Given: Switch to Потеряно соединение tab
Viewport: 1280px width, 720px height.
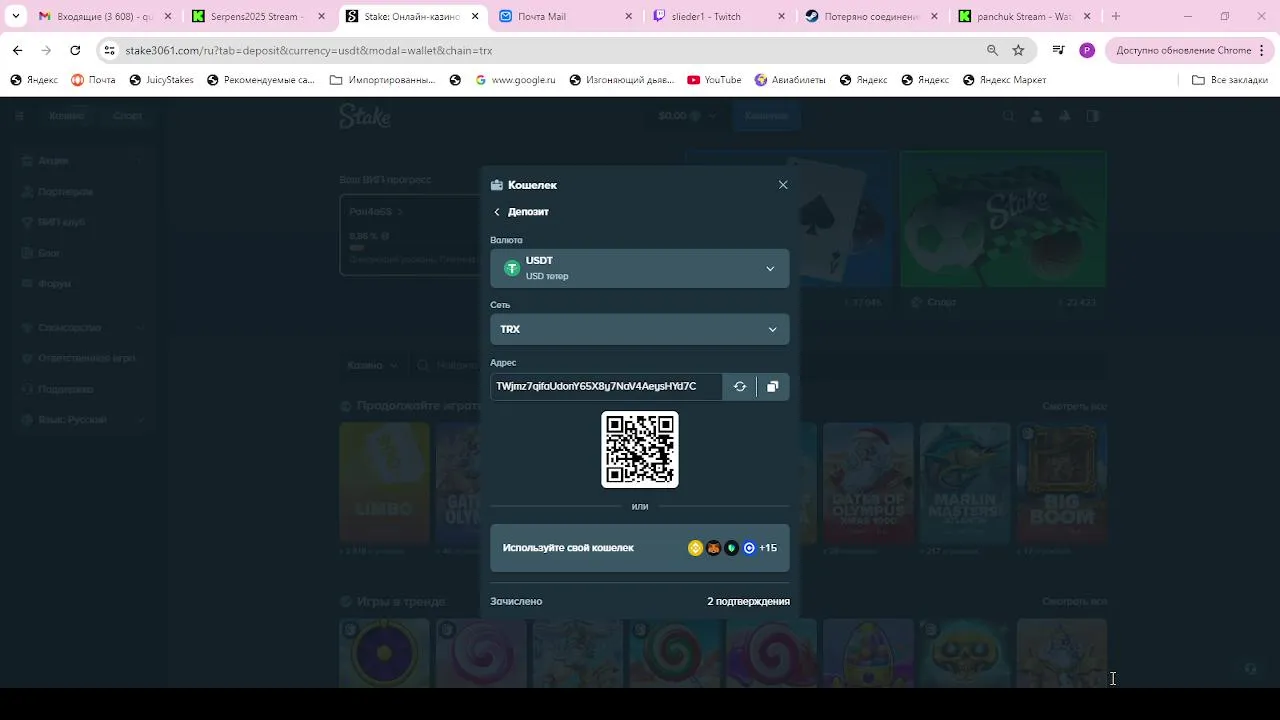Looking at the screenshot, I should [x=871, y=17].
